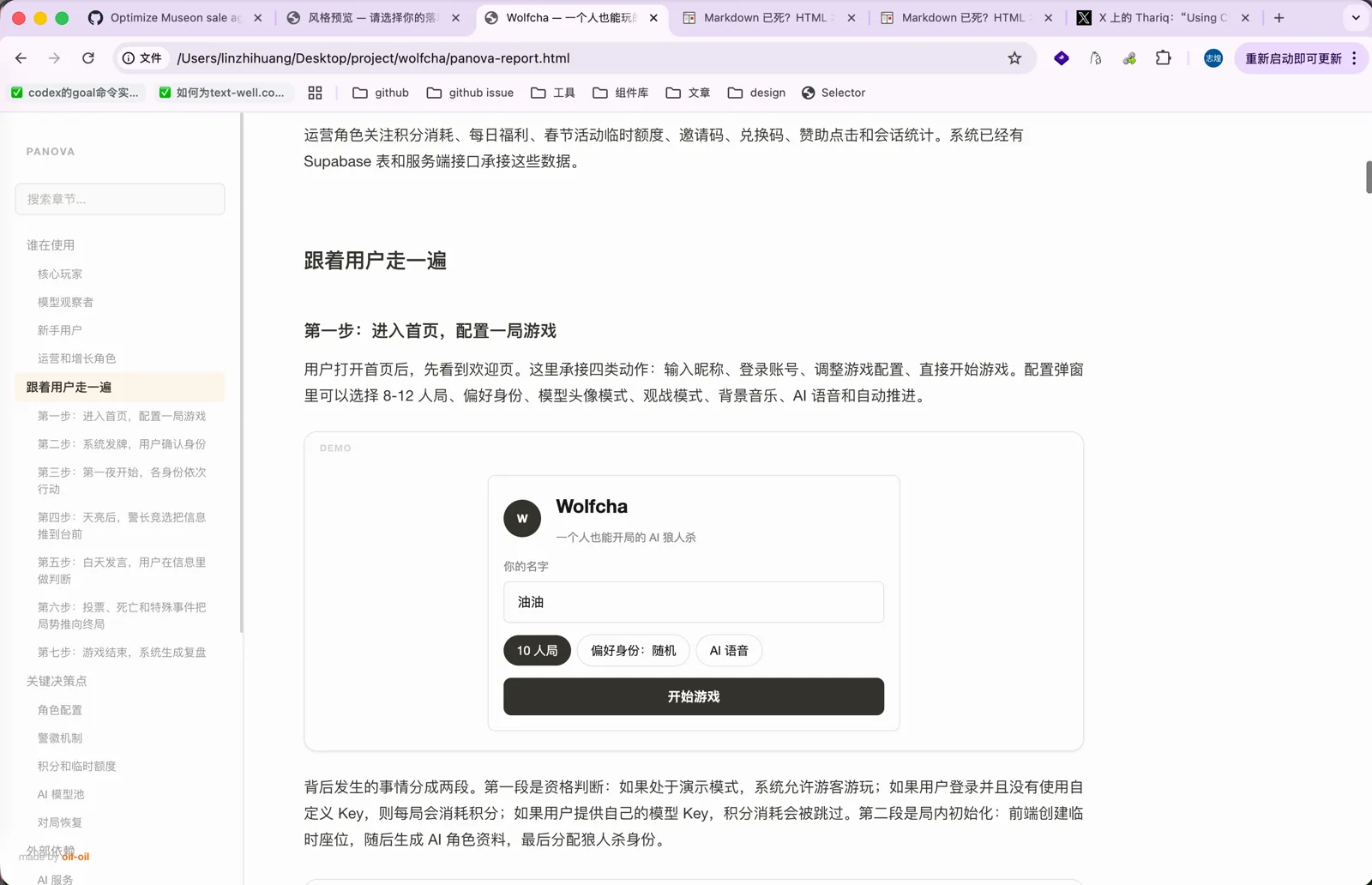Open the Selector bookmark
This screenshot has height=885, width=1372.
(x=833, y=93)
